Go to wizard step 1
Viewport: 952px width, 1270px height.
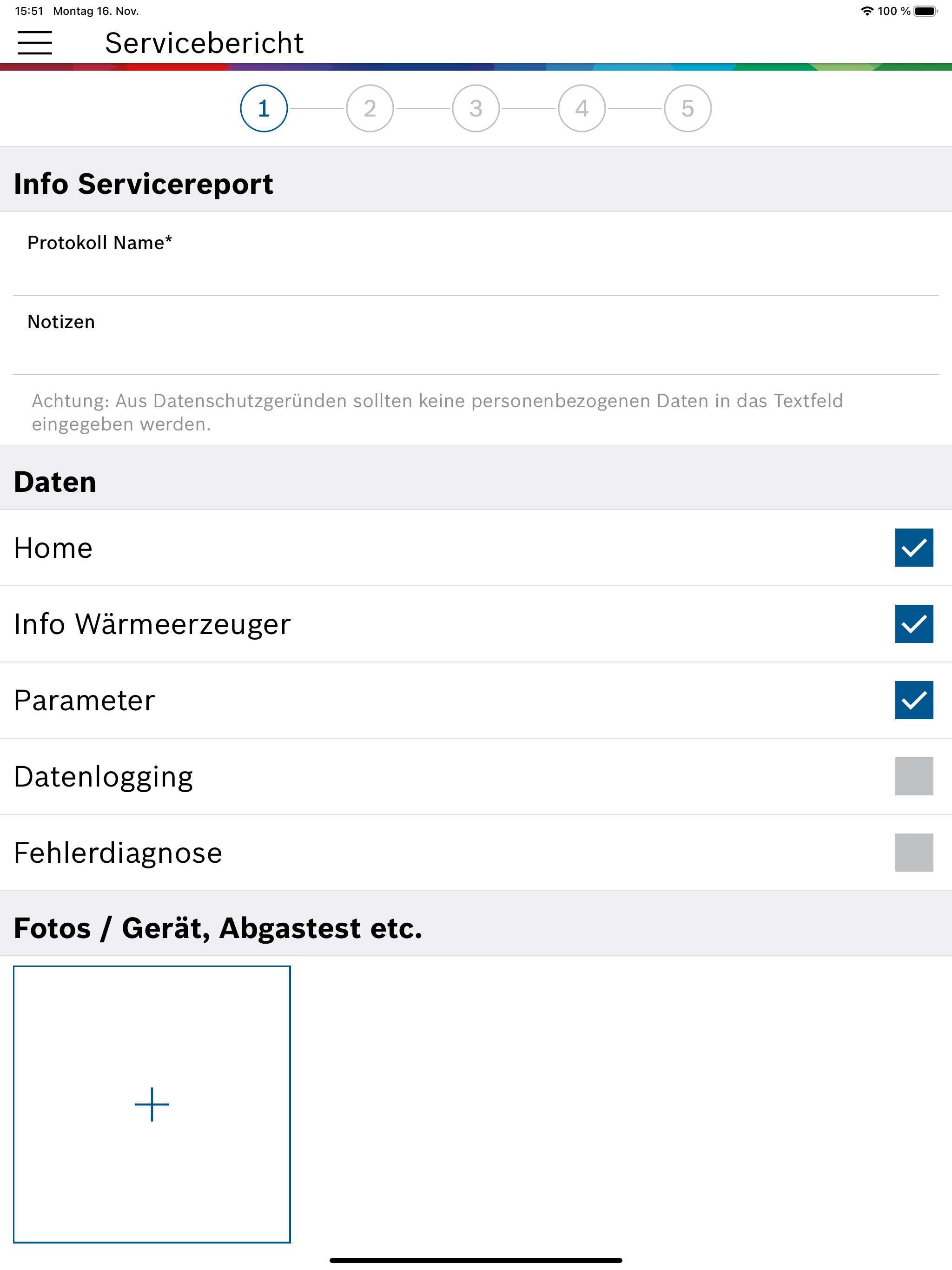click(x=264, y=108)
